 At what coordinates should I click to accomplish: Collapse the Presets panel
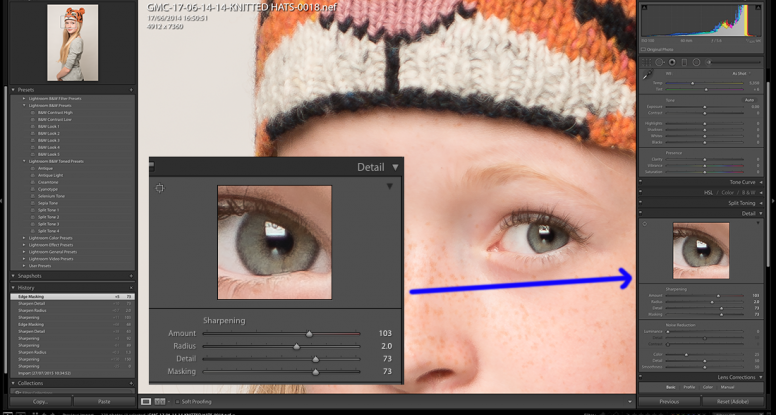[13, 90]
